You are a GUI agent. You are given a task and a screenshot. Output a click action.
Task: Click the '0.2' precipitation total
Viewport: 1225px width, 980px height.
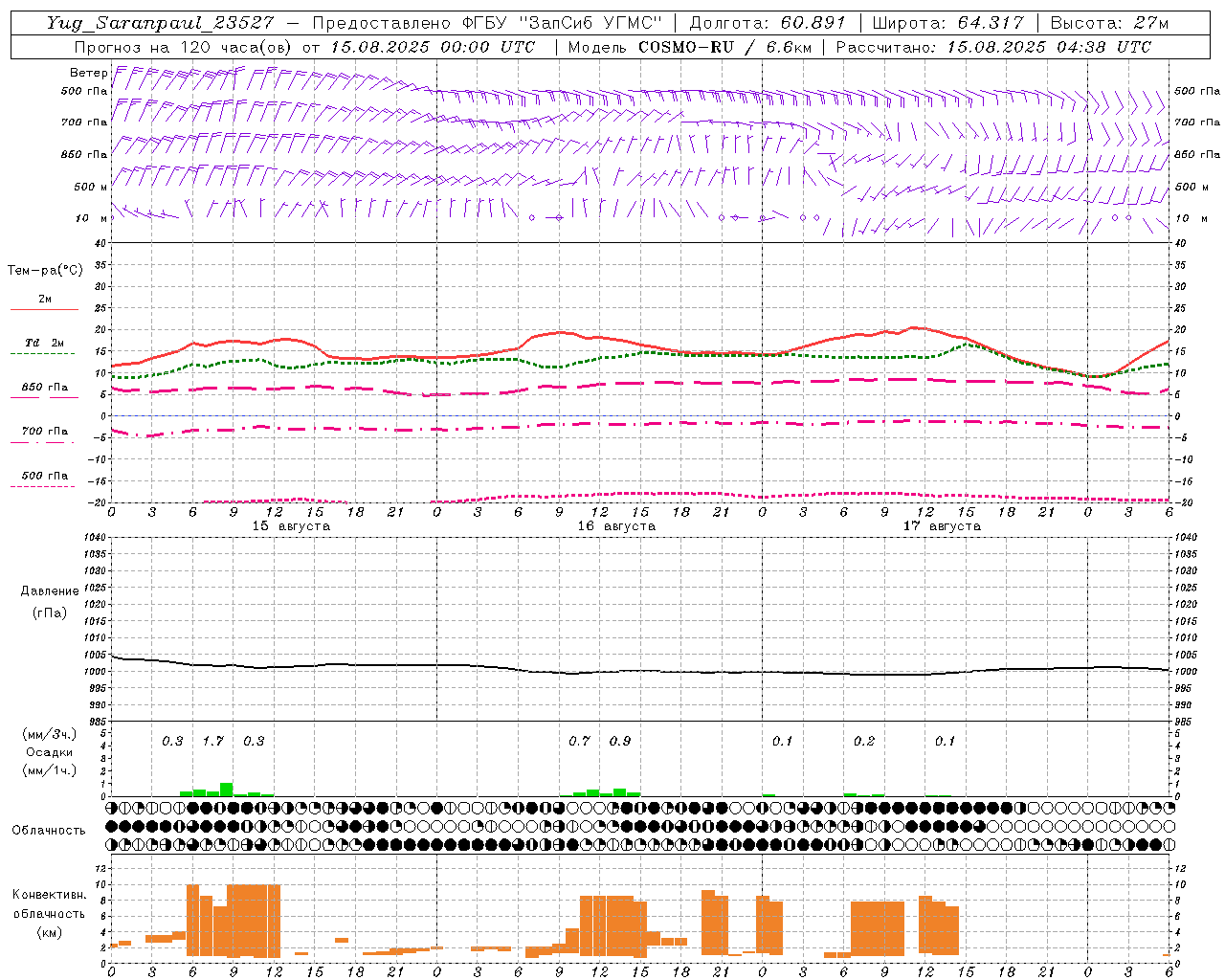point(864,742)
